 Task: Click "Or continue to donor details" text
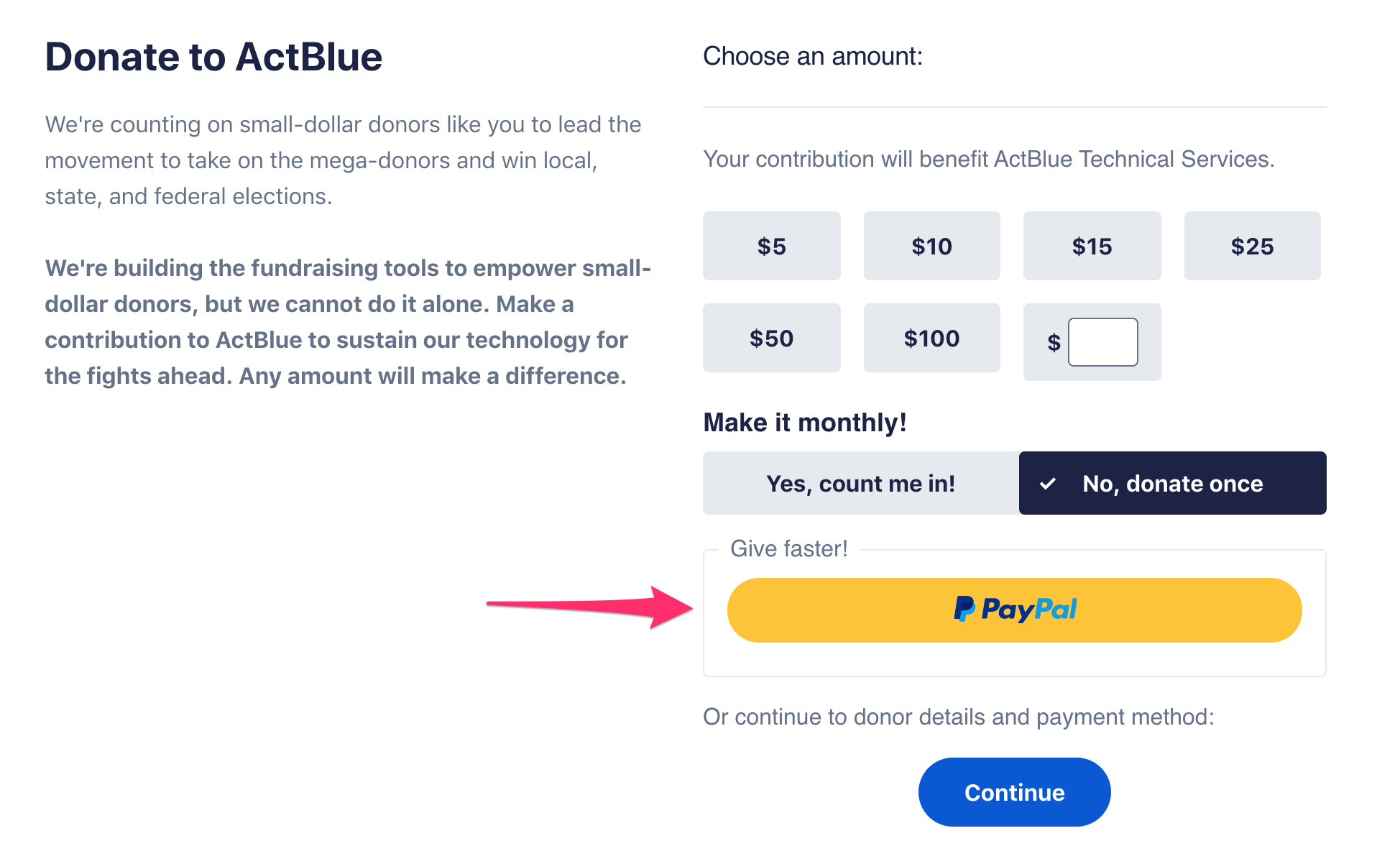958,717
